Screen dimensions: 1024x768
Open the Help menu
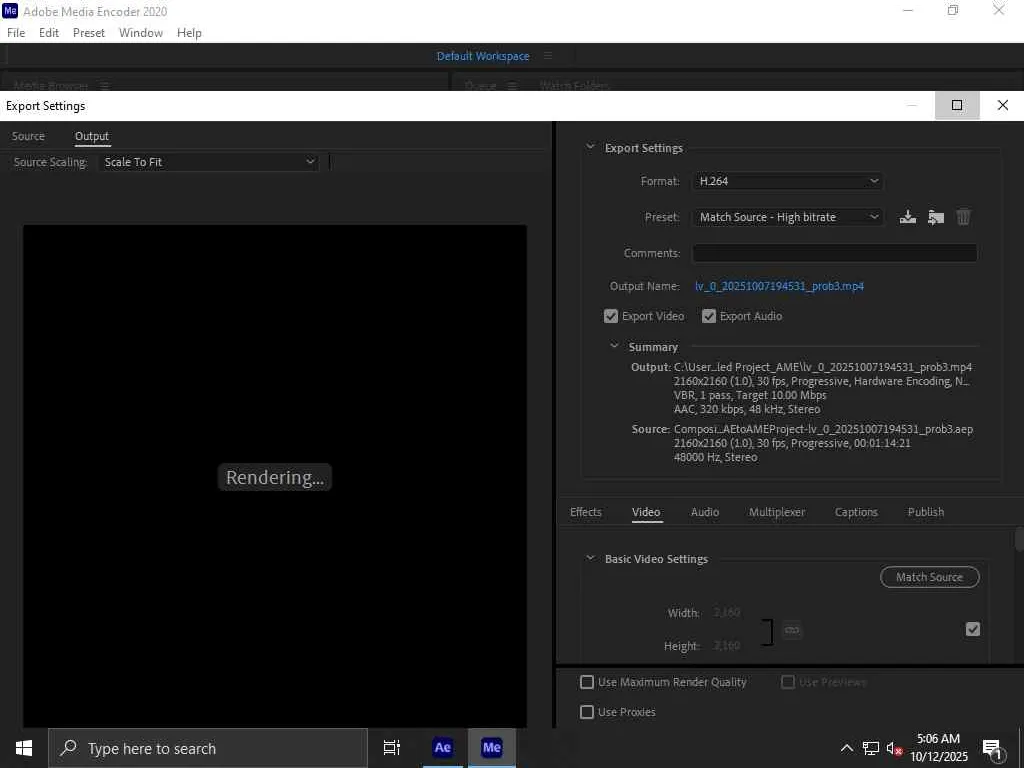189,33
